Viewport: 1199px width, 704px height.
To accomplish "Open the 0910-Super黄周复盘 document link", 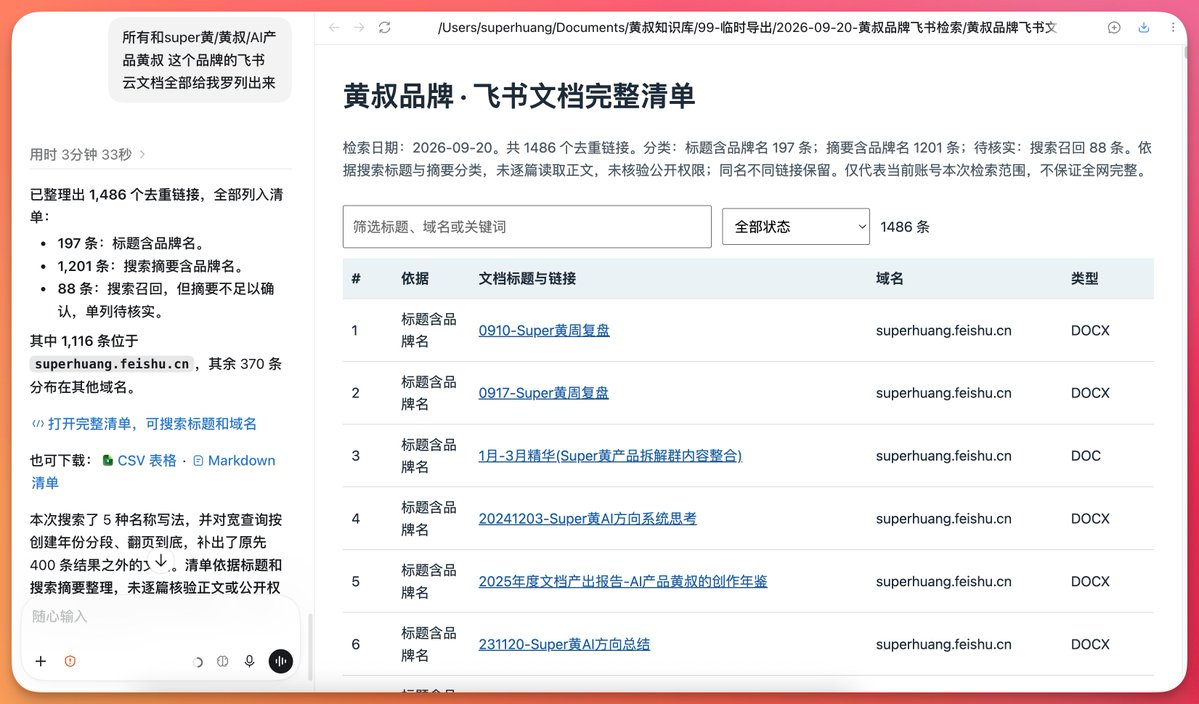I will click(x=544, y=330).
